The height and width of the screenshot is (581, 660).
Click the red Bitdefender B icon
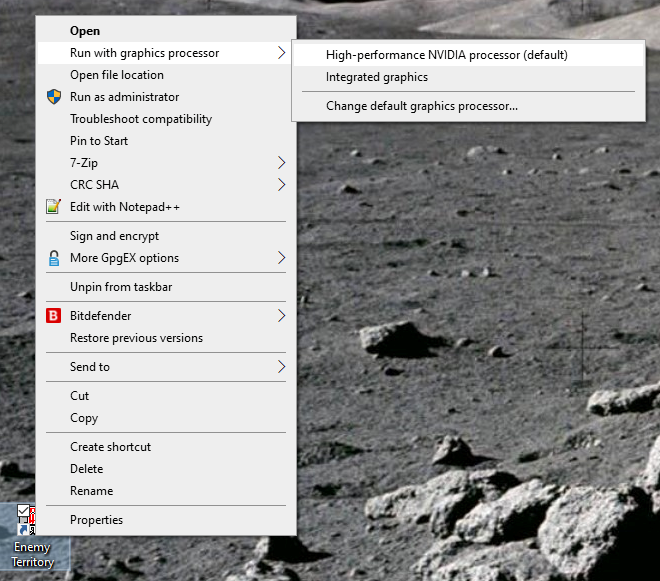tap(53, 316)
